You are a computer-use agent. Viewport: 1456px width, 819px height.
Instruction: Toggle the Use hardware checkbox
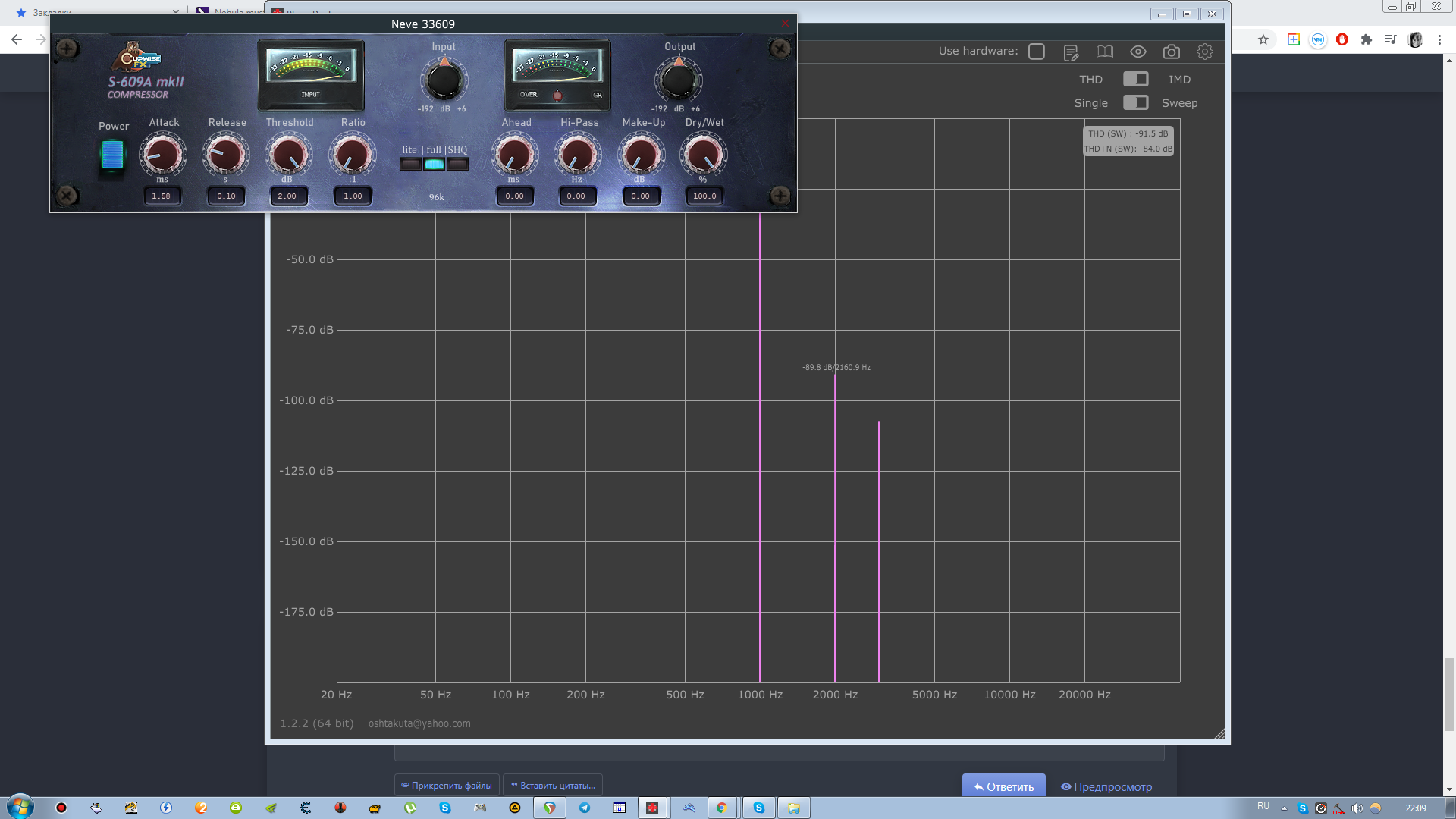pyautogui.click(x=1037, y=52)
